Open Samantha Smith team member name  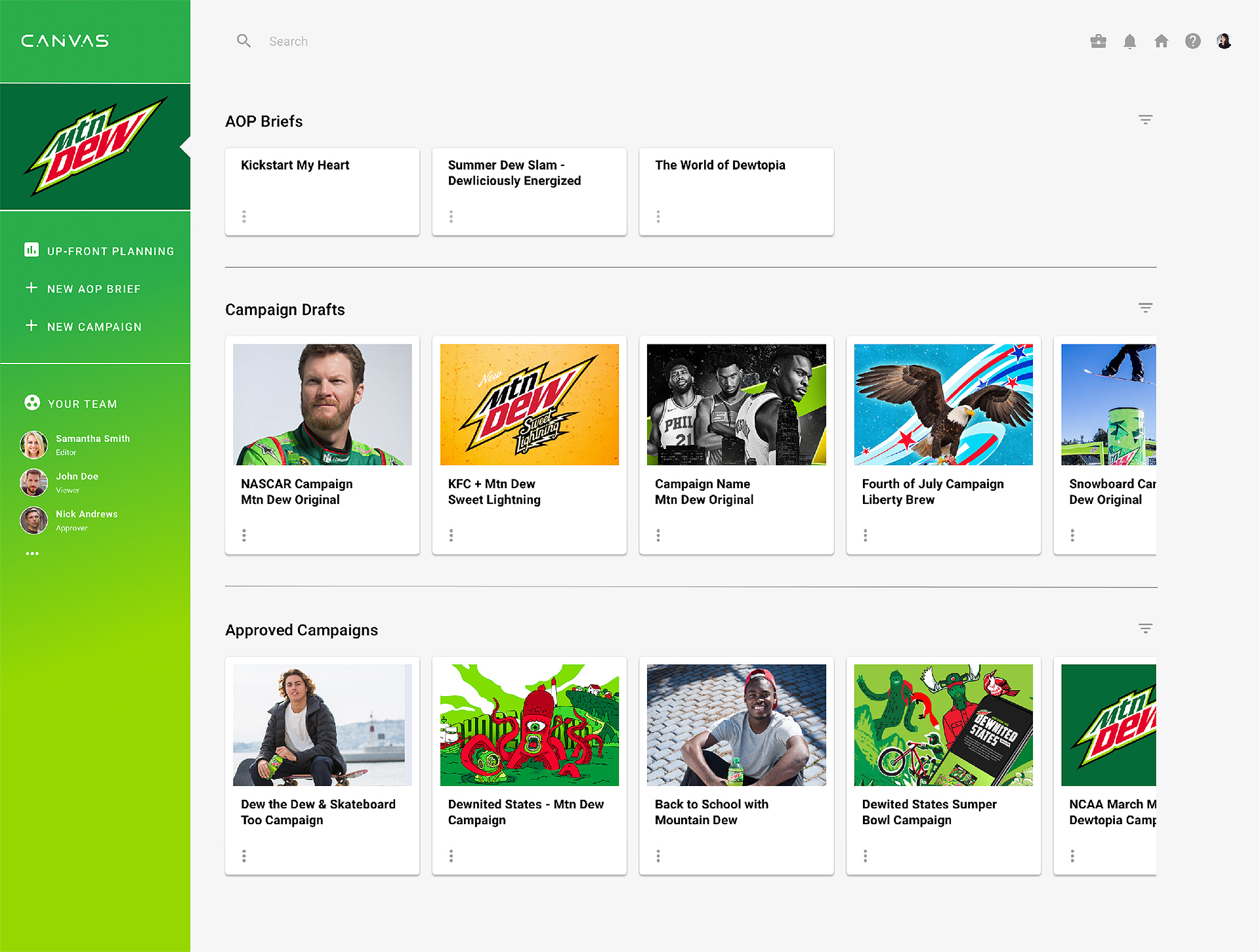[93, 438]
